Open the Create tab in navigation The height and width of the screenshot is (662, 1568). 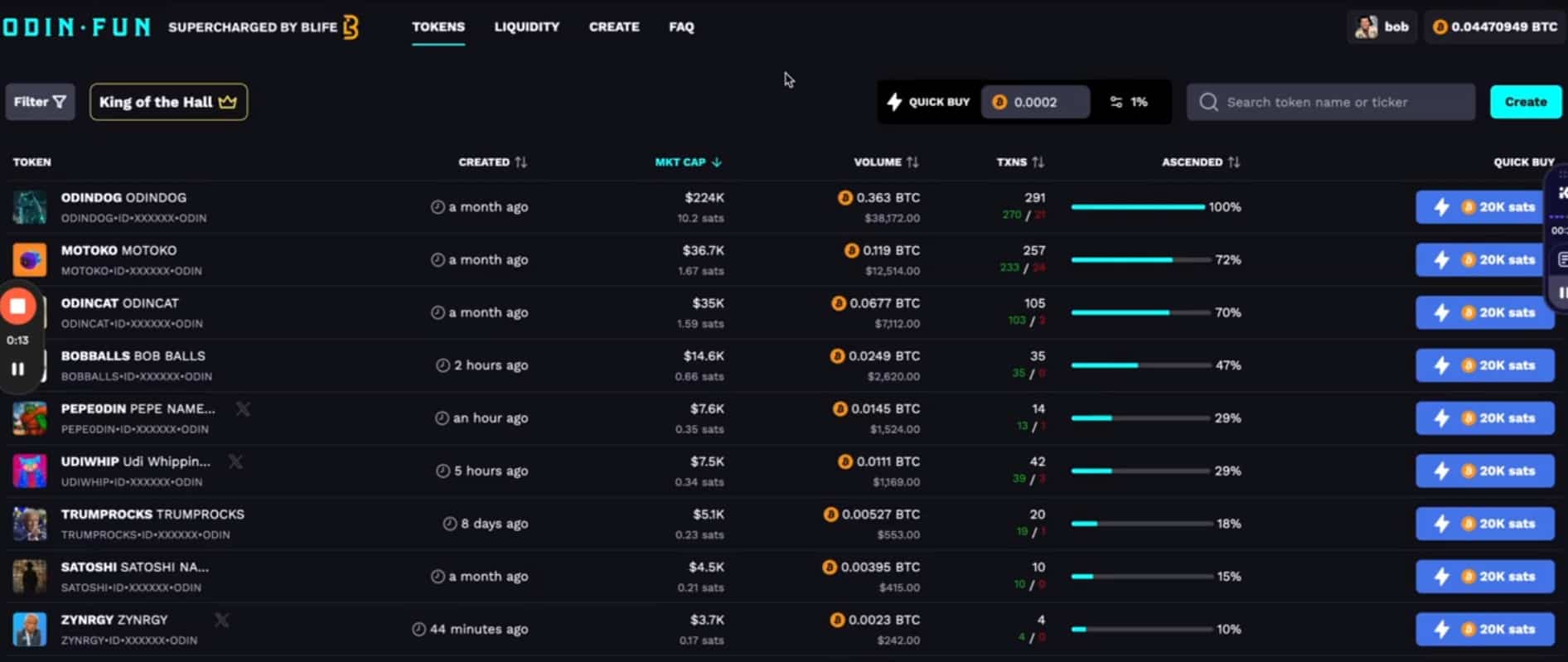tap(614, 27)
